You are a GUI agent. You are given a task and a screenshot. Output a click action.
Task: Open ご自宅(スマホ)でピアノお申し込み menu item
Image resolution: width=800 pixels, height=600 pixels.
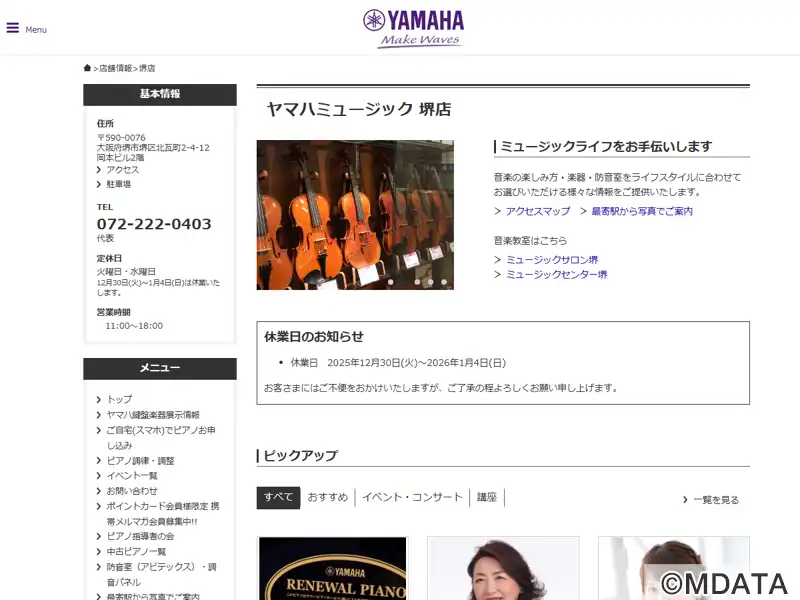click(161, 438)
